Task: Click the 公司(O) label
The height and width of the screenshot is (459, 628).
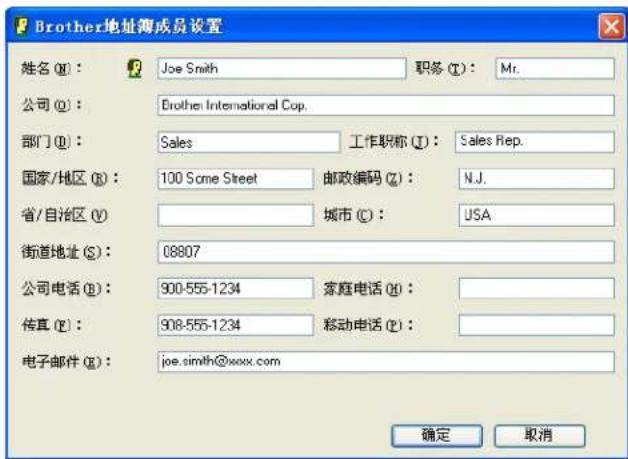Action: click(51, 105)
